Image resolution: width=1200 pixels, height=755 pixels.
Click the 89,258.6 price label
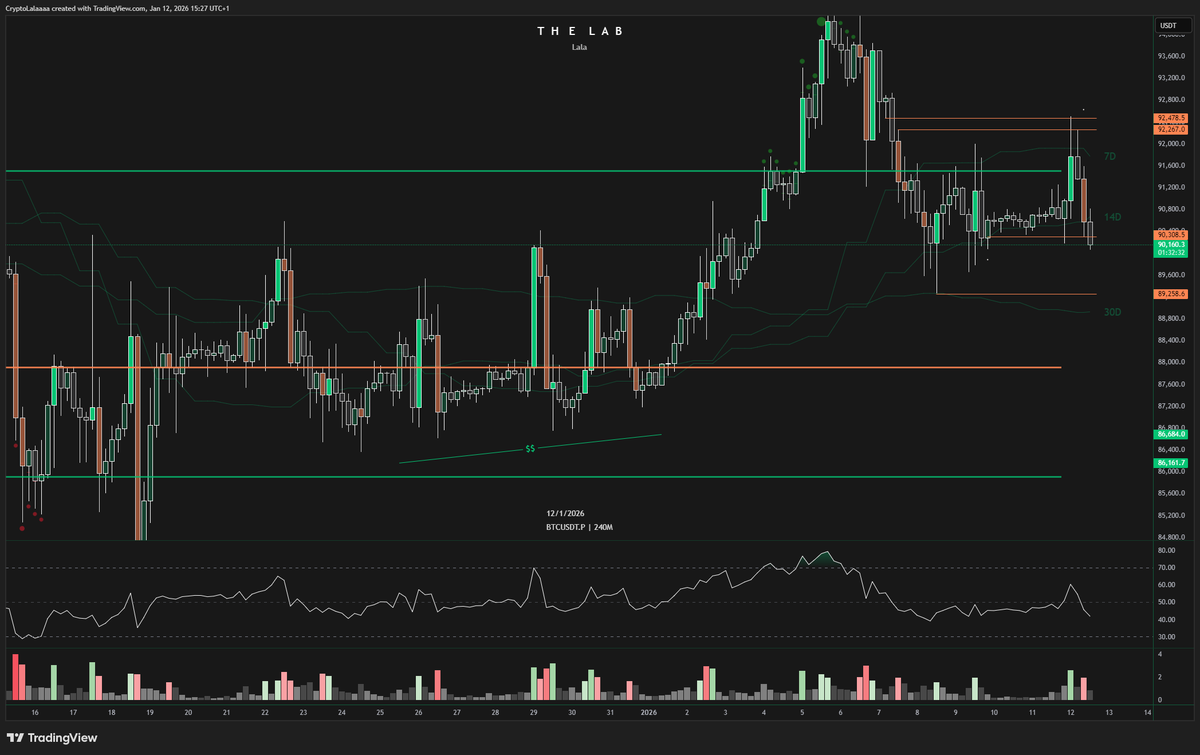(x=1170, y=294)
